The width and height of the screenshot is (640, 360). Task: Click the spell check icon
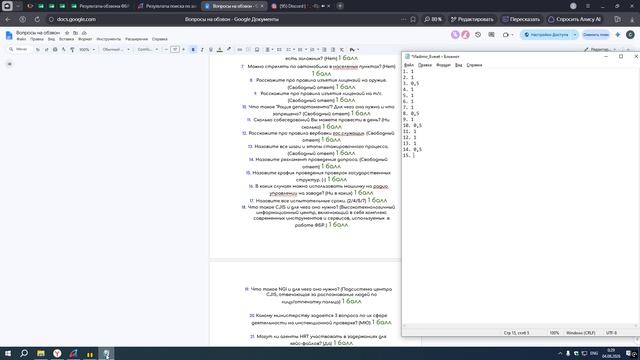[x=64, y=50]
